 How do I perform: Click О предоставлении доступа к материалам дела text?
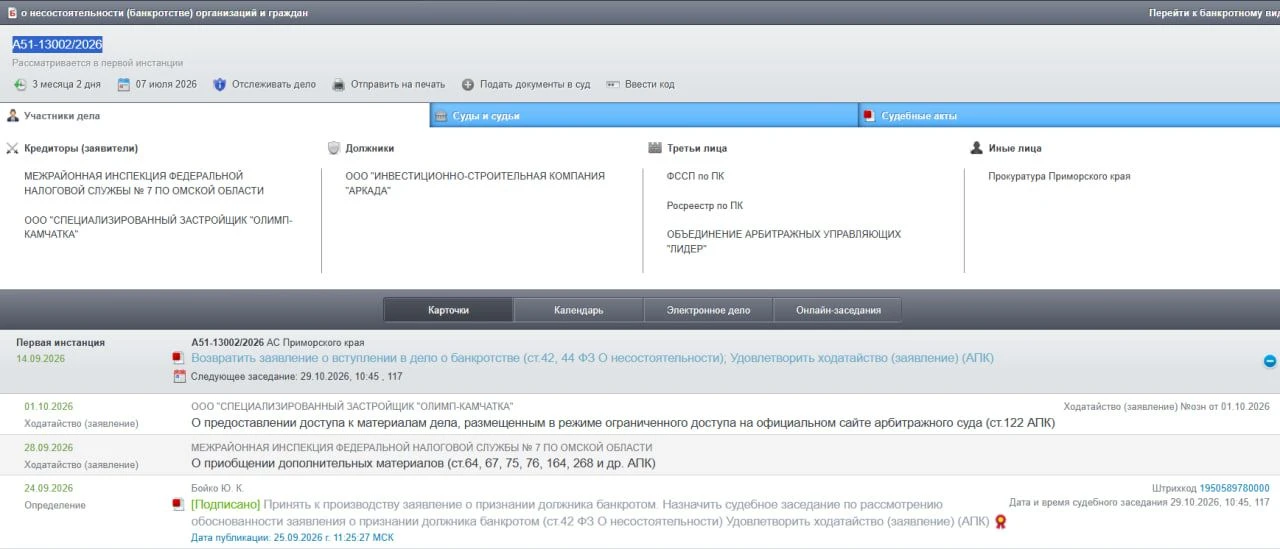coord(623,423)
